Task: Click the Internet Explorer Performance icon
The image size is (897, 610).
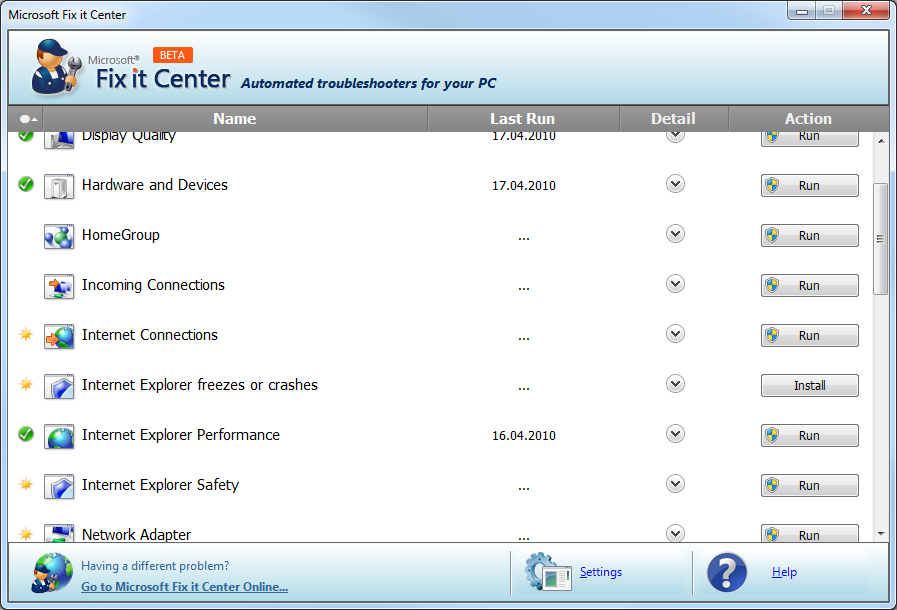Action: 59,436
